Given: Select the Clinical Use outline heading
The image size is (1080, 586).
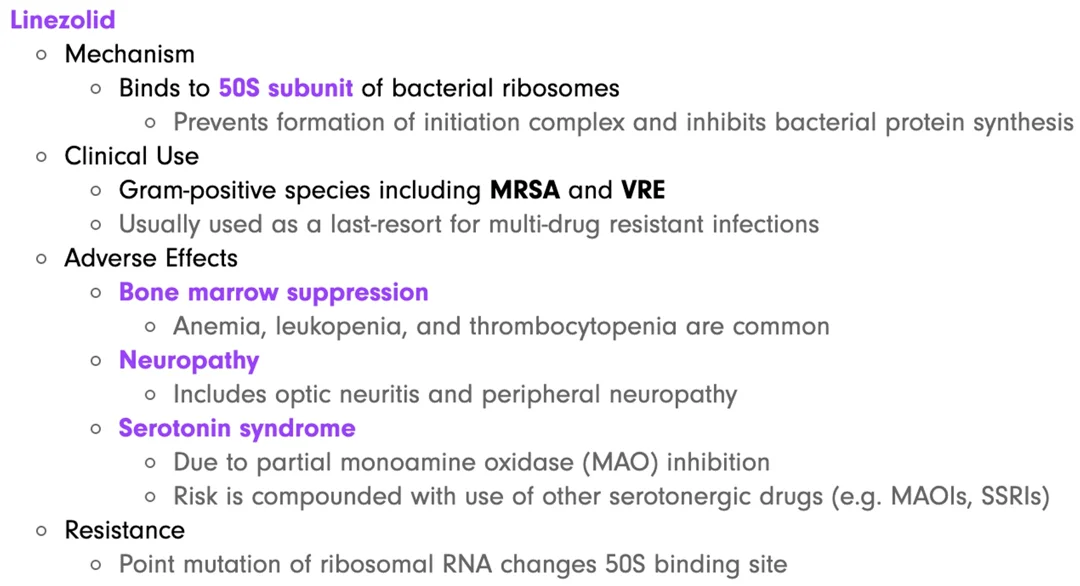Looking at the screenshot, I should (x=131, y=156).
